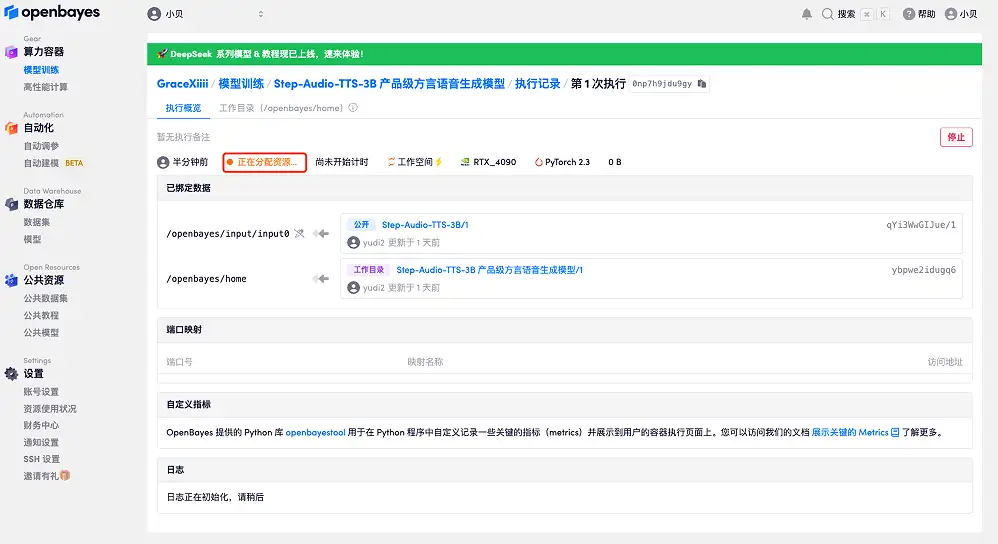Open the Step-Audio-TTS-3B 产品级方言语音生成模型/1 link
Viewport: 998px width, 544px height.
pos(489,270)
